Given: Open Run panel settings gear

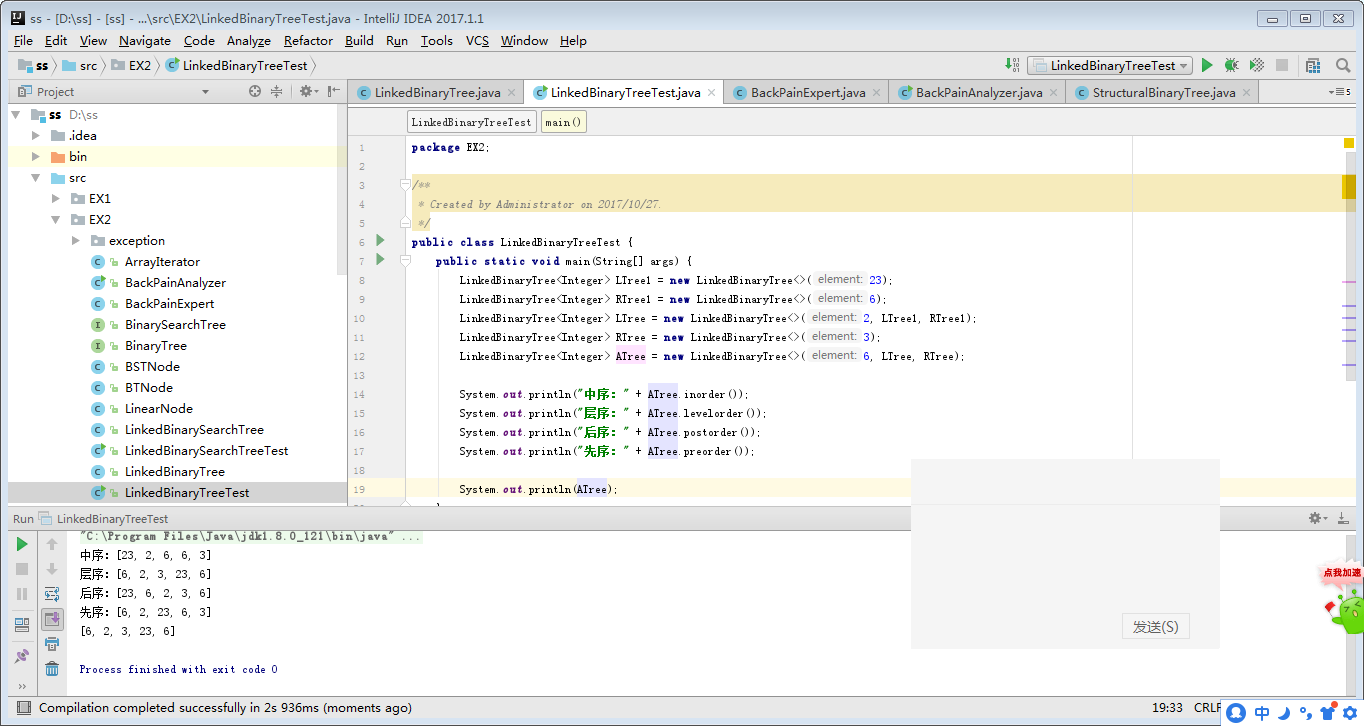Looking at the screenshot, I should (x=1319, y=518).
